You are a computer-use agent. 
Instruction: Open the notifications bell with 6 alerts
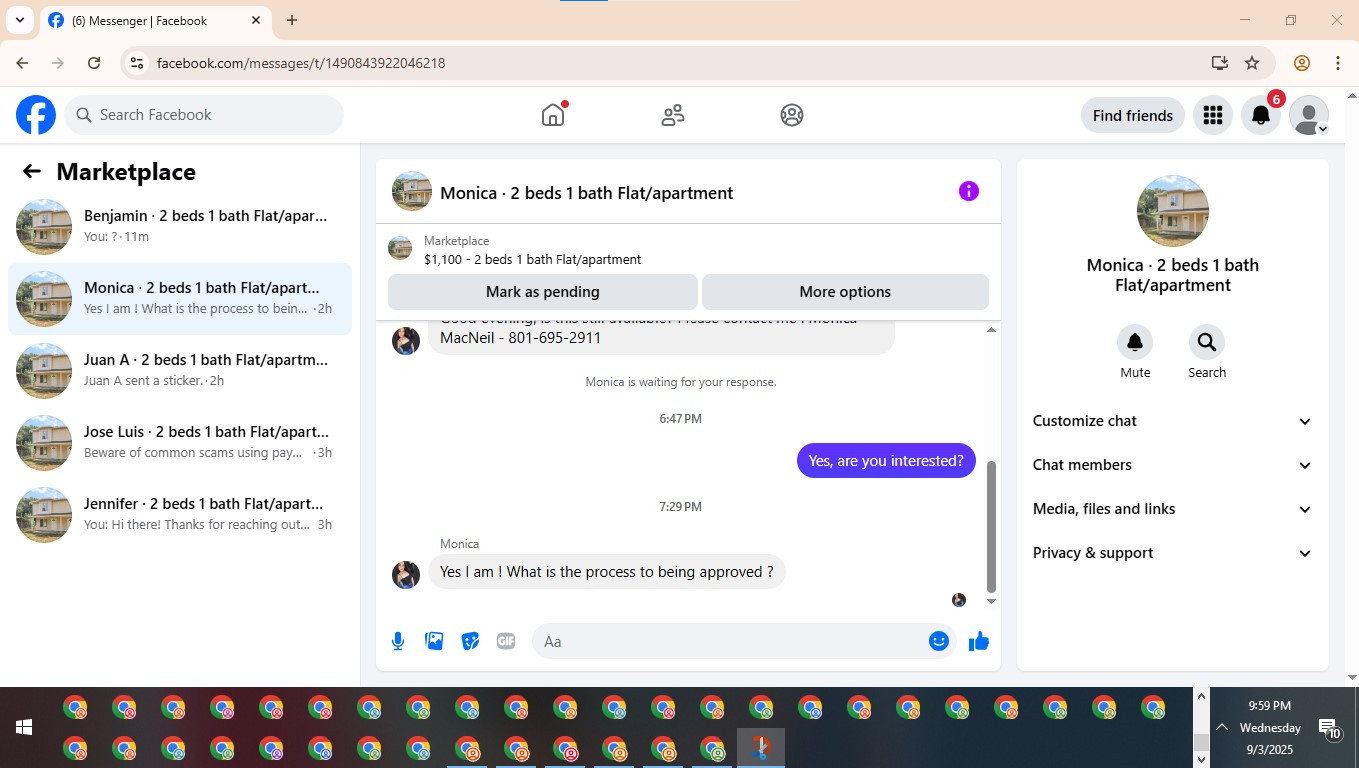click(x=1261, y=115)
